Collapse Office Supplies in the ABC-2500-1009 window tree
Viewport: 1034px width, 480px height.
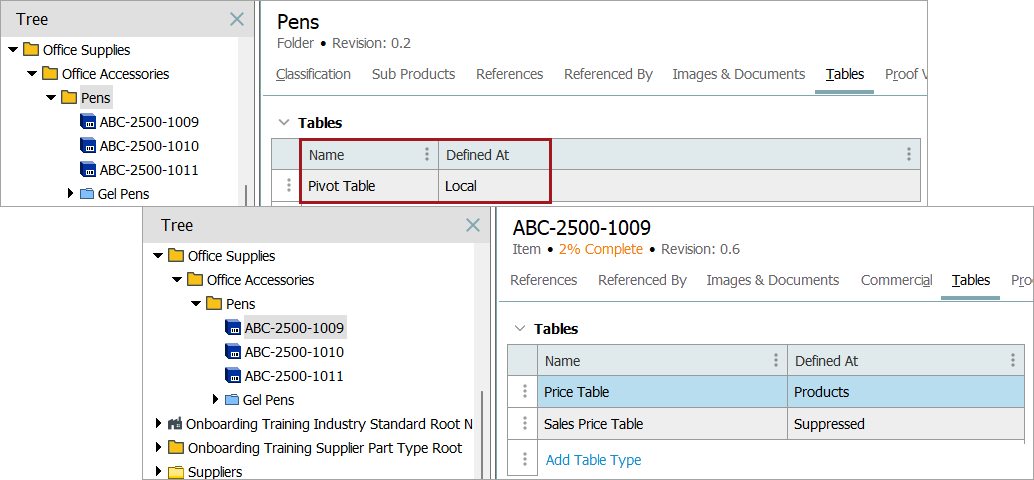[x=158, y=256]
